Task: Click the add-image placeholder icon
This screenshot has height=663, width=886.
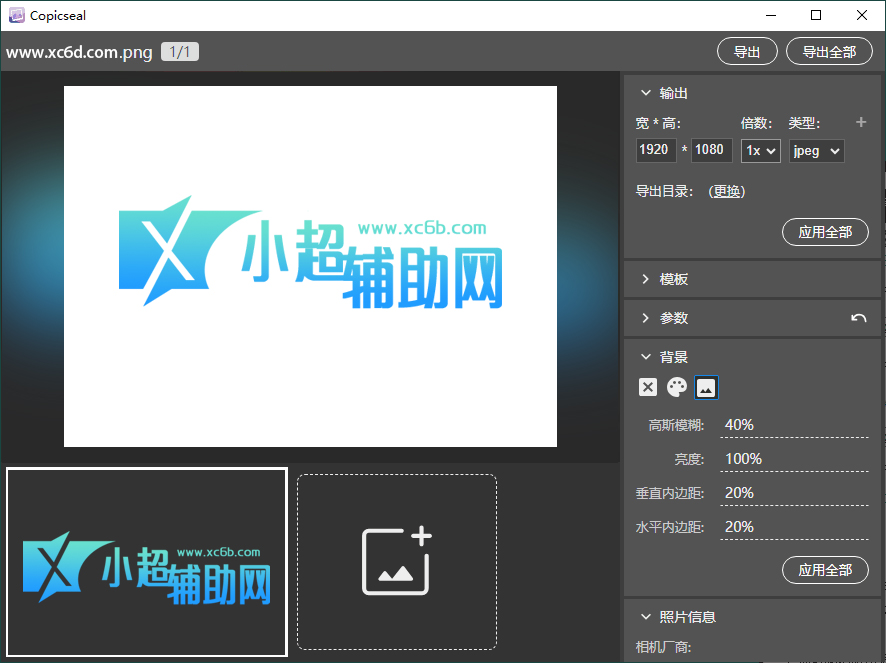Action: [396, 561]
